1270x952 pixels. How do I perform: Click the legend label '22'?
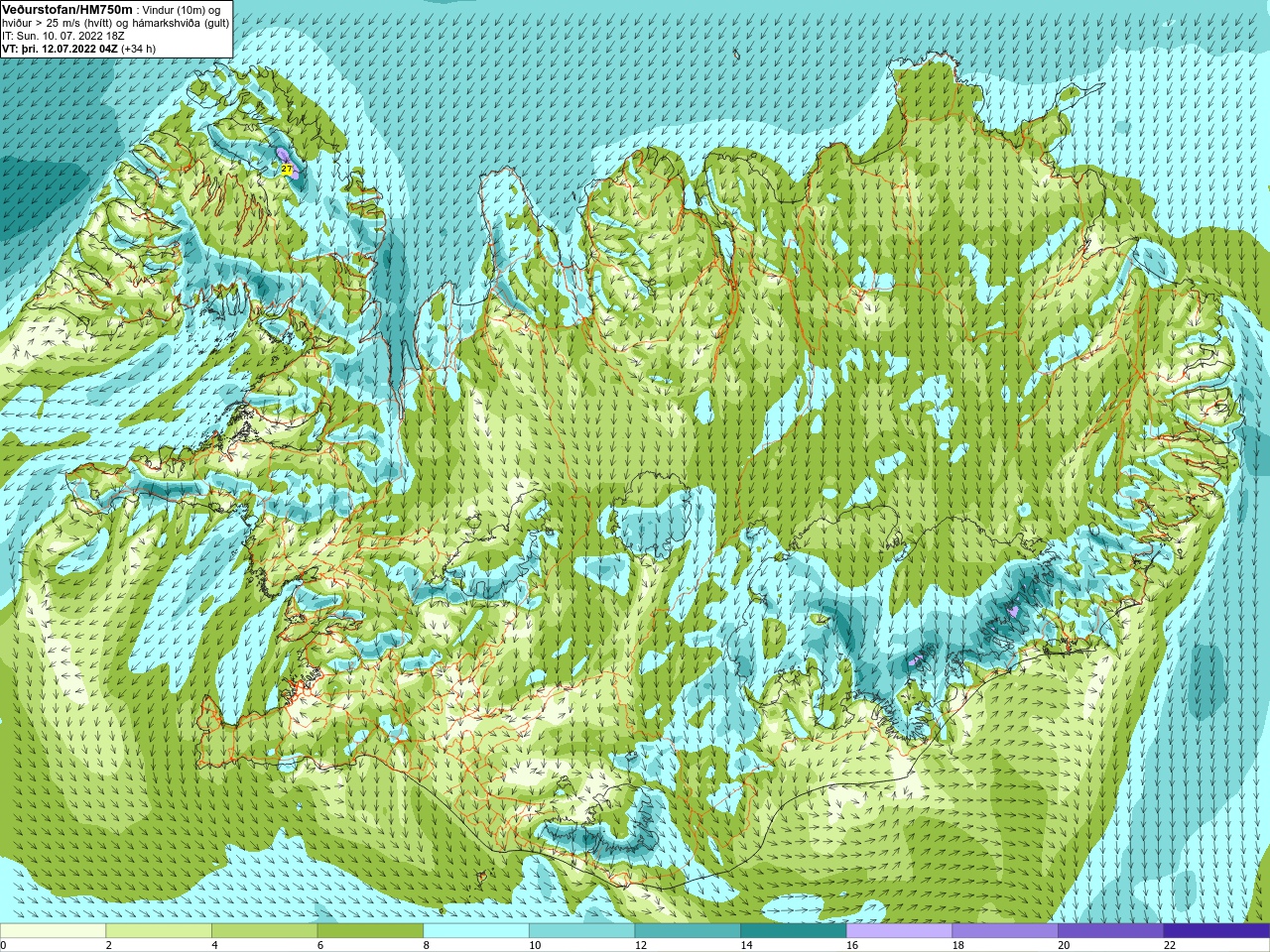(1170, 945)
